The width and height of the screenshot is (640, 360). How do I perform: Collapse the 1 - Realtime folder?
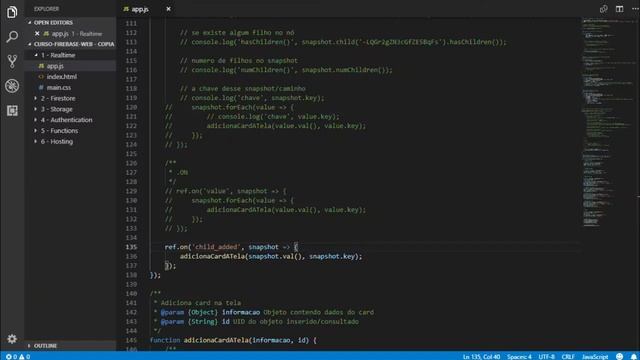point(58,55)
